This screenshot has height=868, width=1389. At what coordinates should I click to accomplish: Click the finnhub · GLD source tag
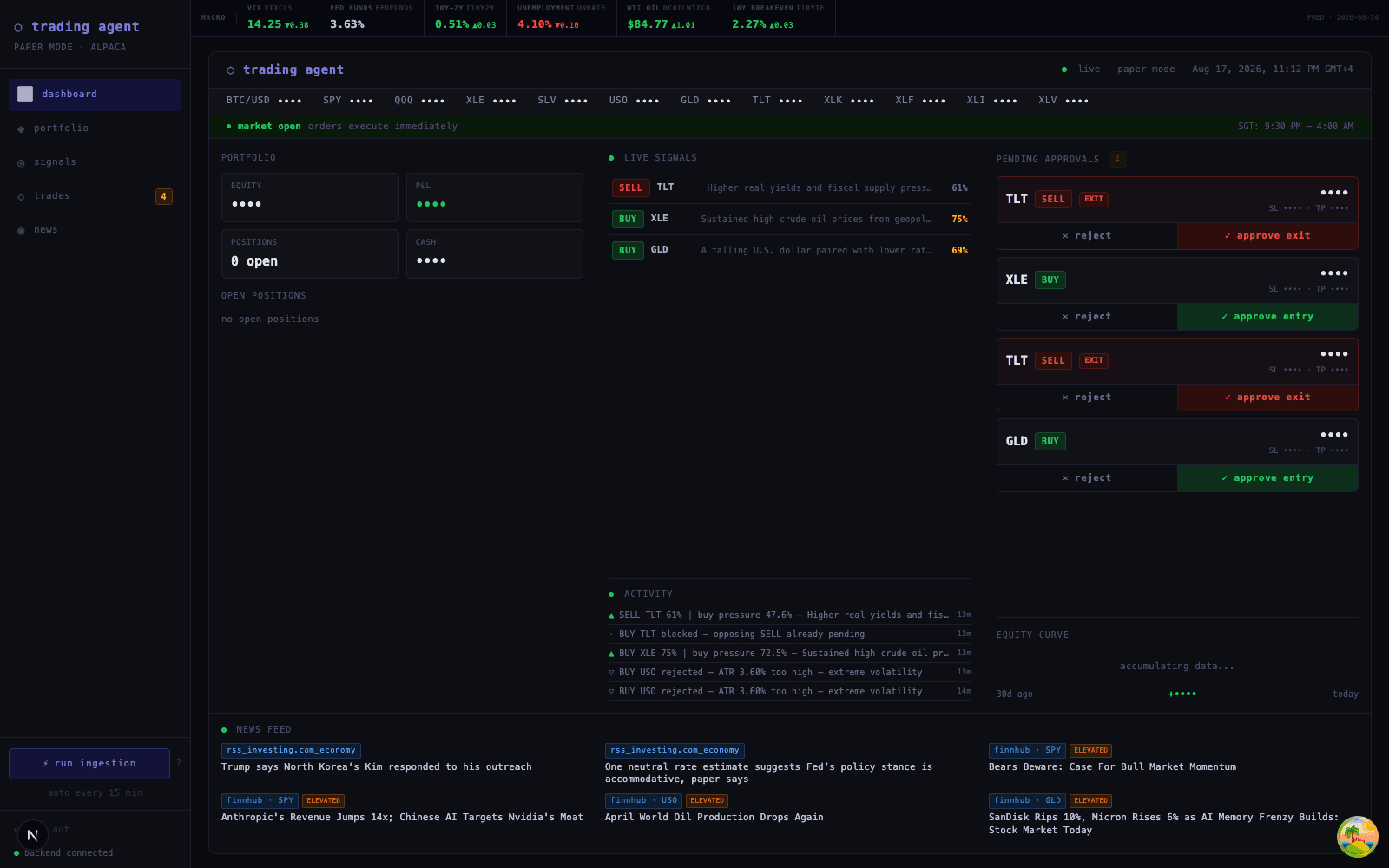click(x=1028, y=801)
